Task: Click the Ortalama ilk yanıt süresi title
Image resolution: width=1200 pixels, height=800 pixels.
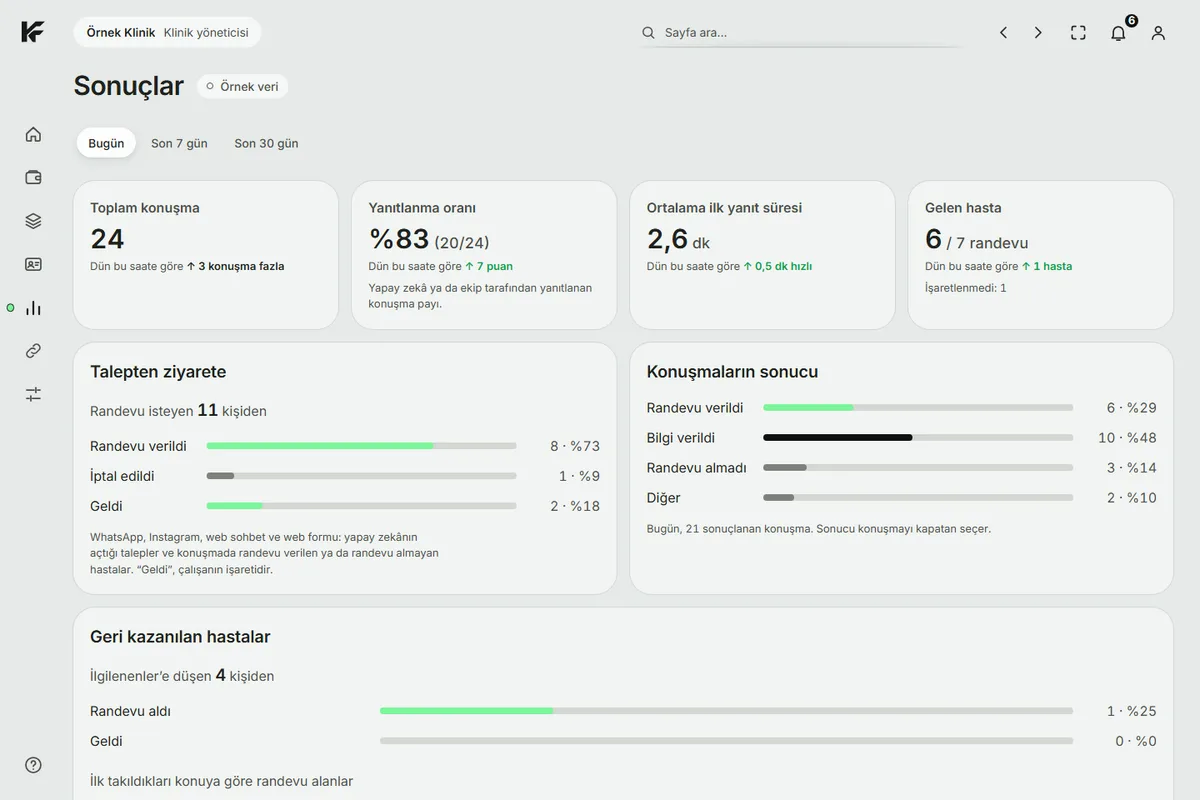Action: pyautogui.click(x=724, y=208)
